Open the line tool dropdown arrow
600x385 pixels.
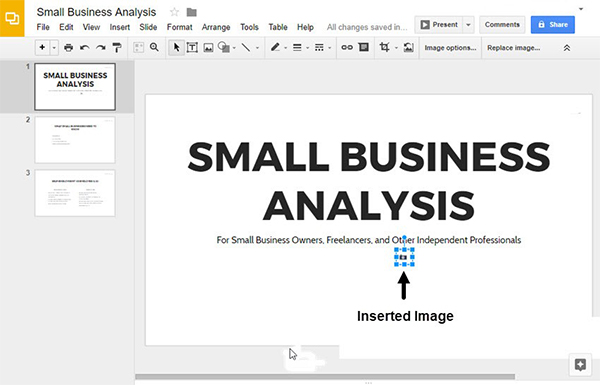click(257, 48)
